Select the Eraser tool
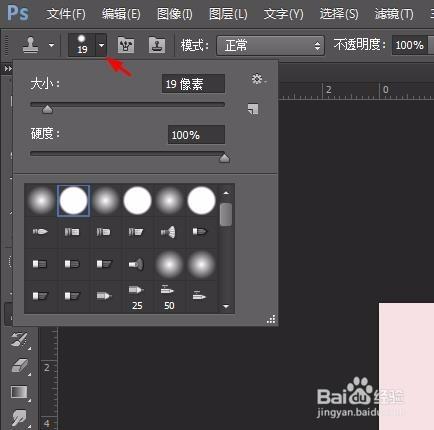Image resolution: width=434 pixels, height=430 pixels. click(x=20, y=366)
